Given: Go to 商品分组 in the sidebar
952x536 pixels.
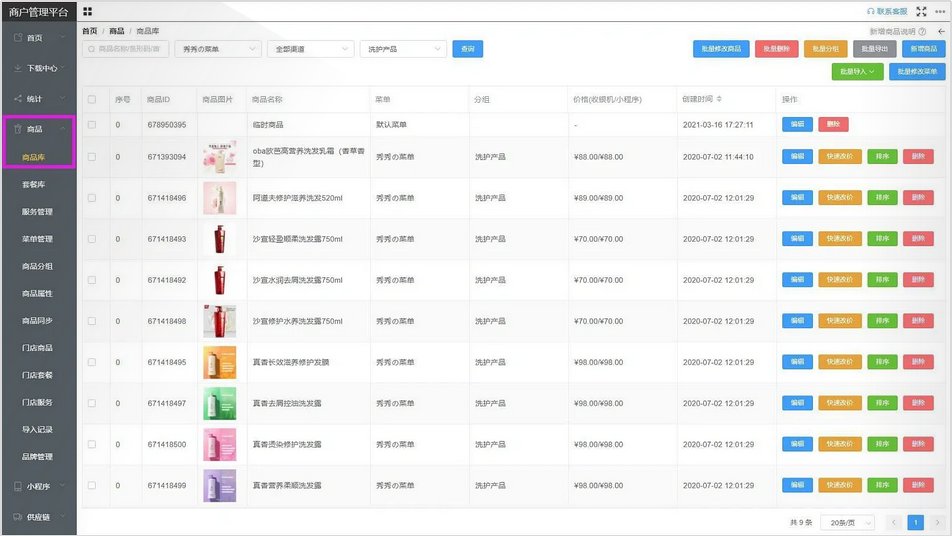Looking at the screenshot, I should point(37,267).
